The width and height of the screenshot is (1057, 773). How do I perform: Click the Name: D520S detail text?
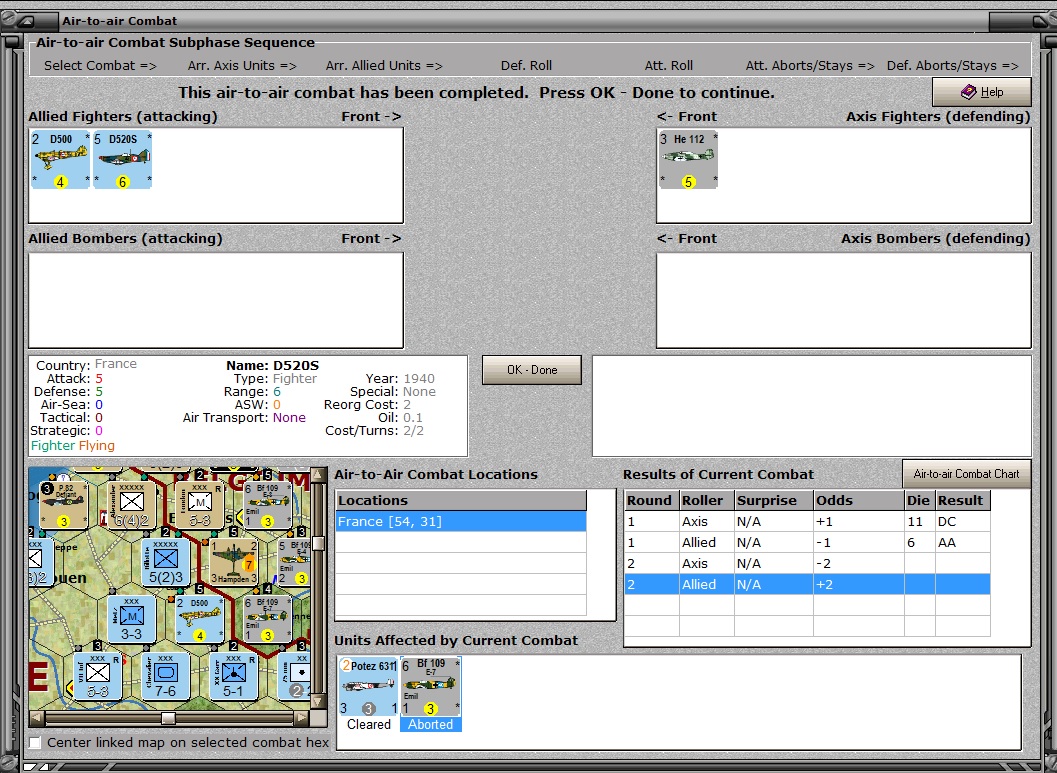(272, 366)
